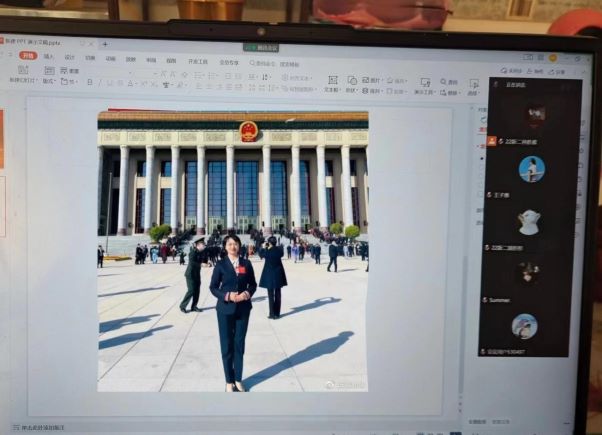Viewport: 602px width, 435px height.
Task: Click the command search field
Action: [x=274, y=64]
